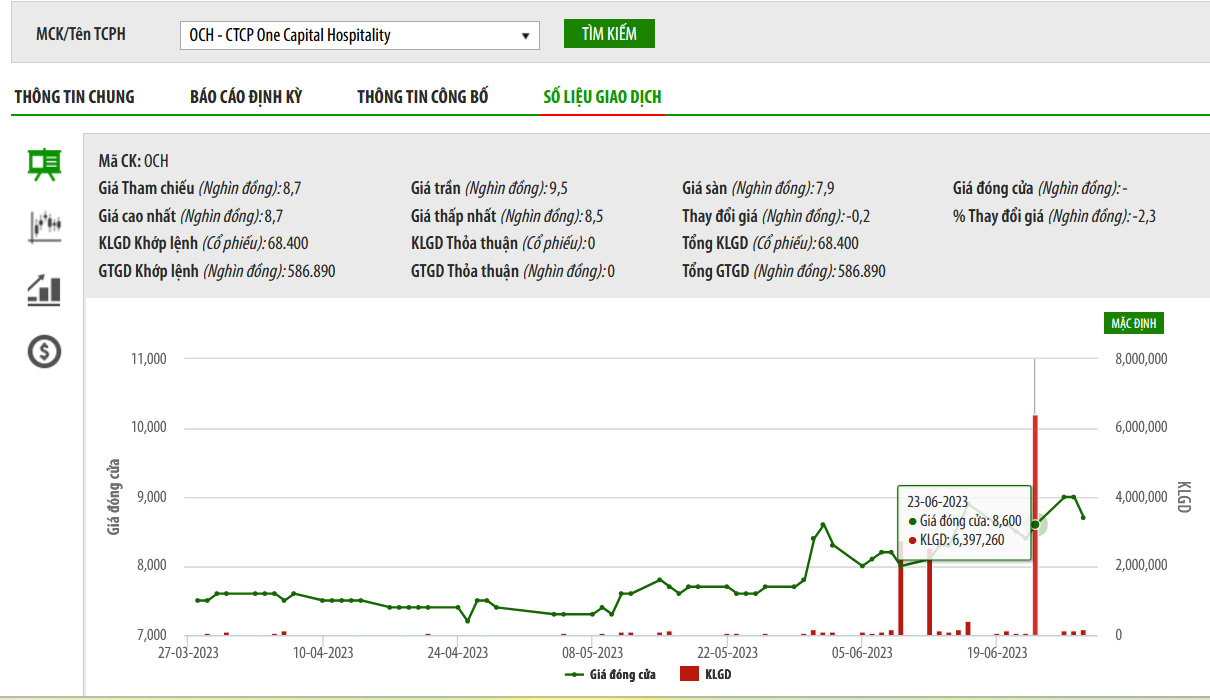Open the overview presentation board icon
The width and height of the screenshot is (1210, 700).
(44, 164)
